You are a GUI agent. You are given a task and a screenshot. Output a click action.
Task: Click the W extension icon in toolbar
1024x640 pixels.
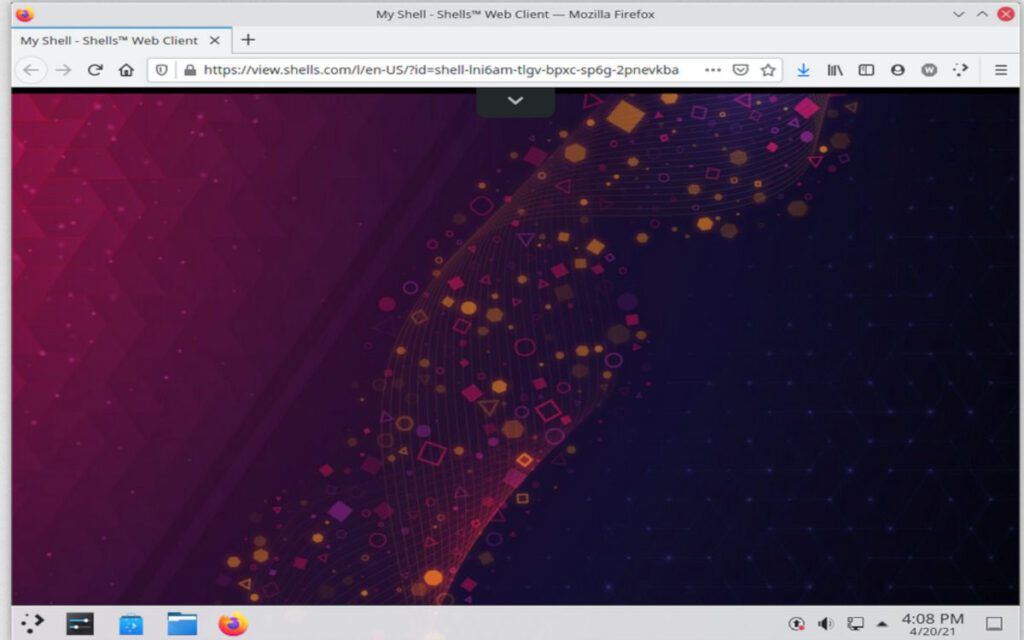tap(929, 69)
